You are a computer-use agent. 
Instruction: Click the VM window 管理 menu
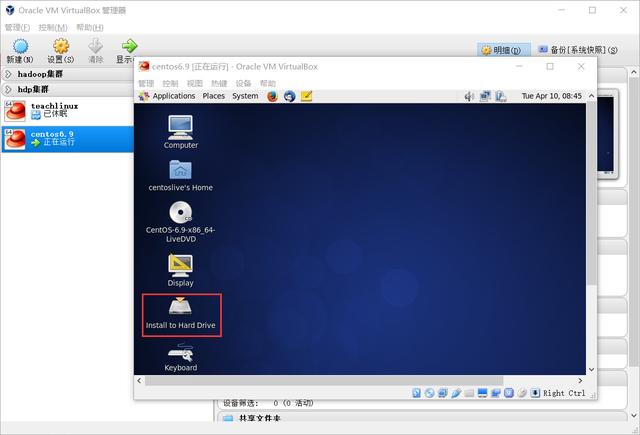[x=146, y=83]
